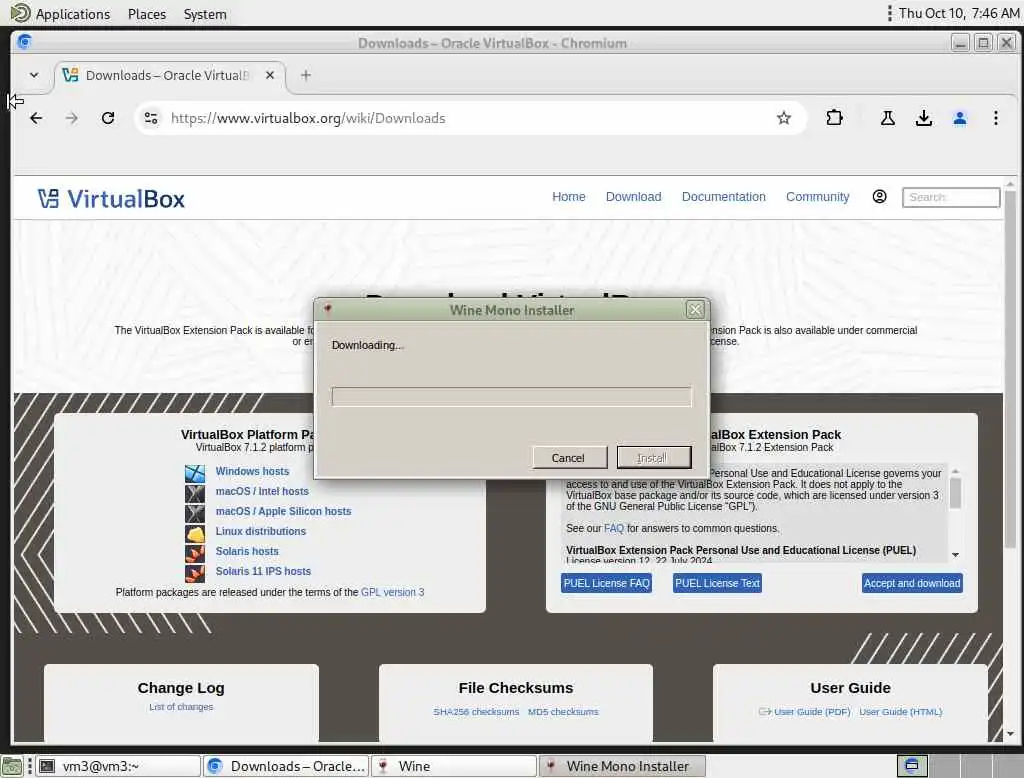Switch to the Wine taskbar entry
The height and width of the screenshot is (778, 1024).
pos(455,766)
